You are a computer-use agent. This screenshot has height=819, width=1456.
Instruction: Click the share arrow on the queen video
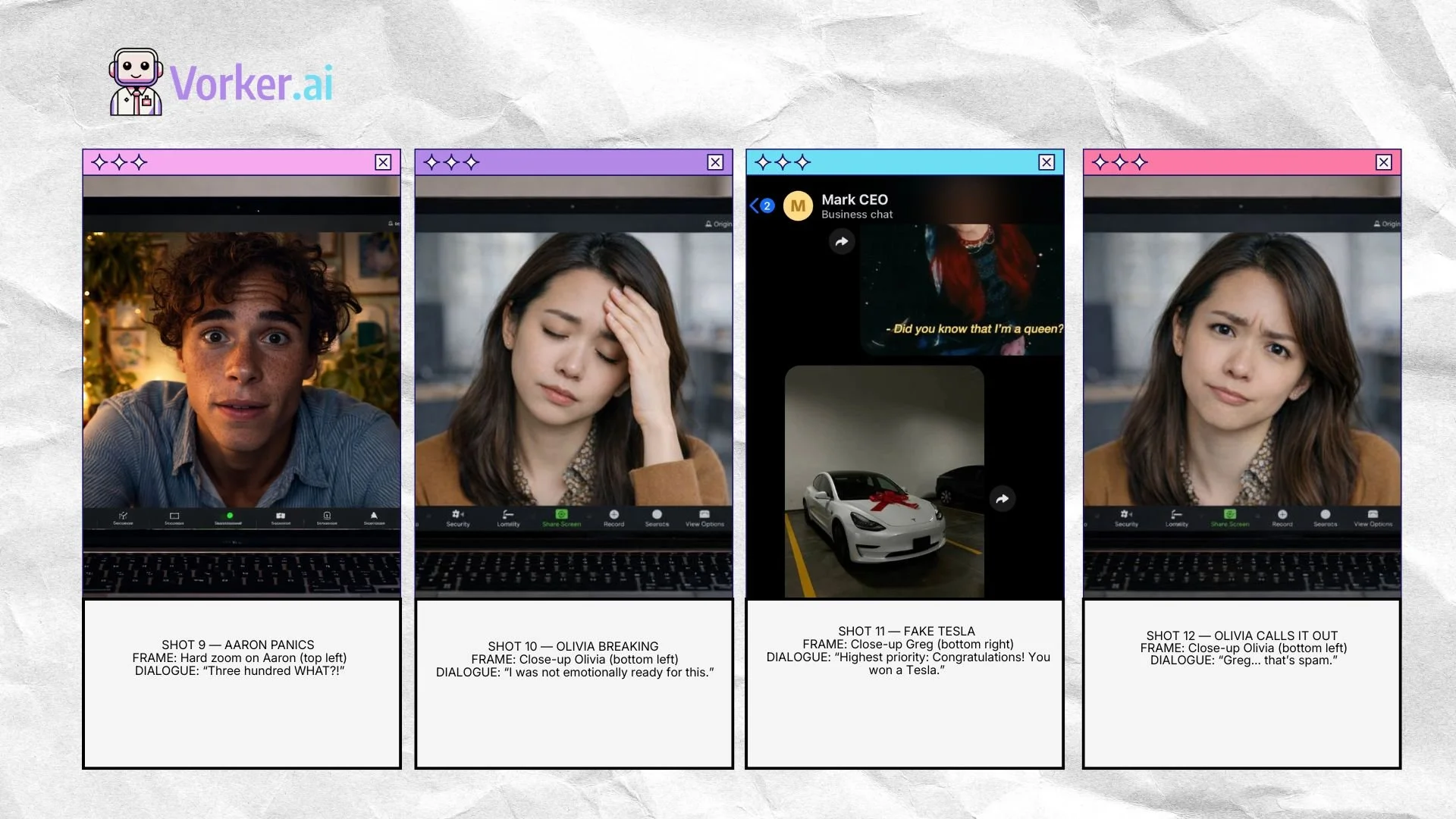pyautogui.click(x=842, y=241)
